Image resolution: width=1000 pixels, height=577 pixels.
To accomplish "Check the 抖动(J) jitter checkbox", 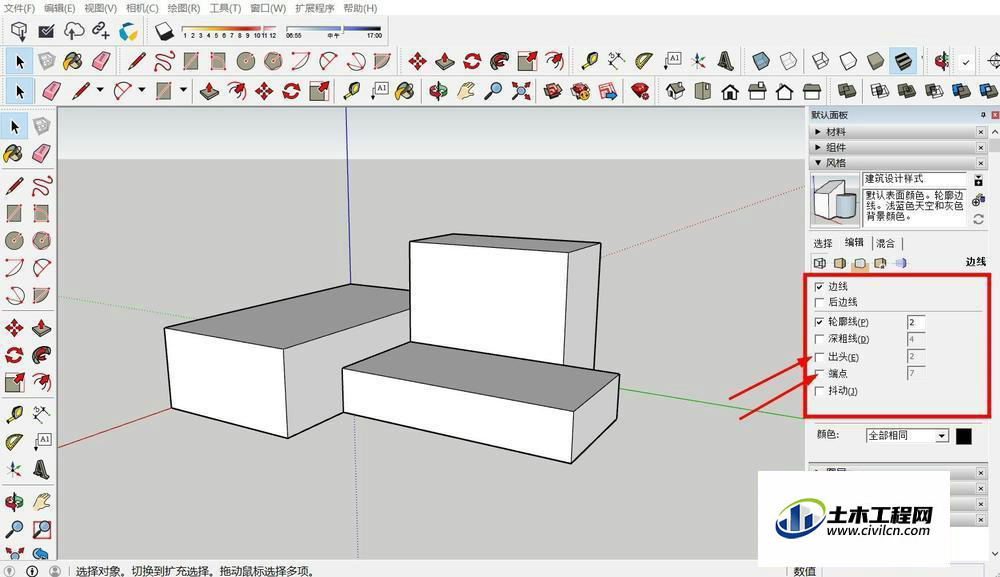I will [820, 391].
